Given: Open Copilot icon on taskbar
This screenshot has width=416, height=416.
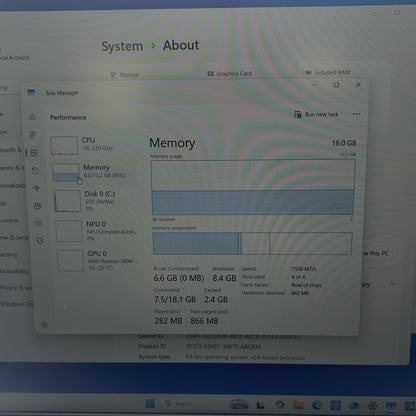Looking at the screenshot, I should 280,405.
